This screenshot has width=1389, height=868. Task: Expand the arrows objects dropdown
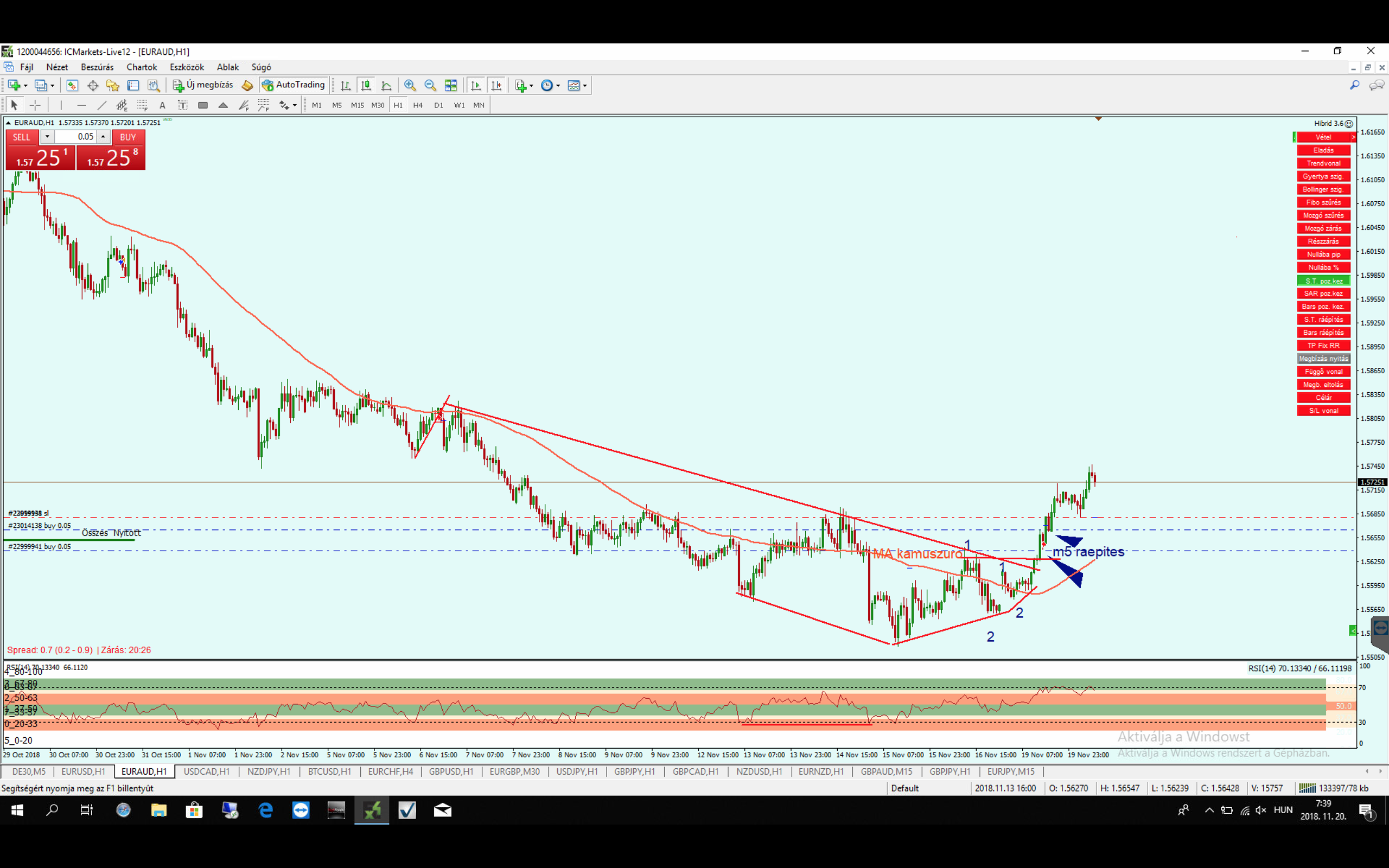coord(295,105)
